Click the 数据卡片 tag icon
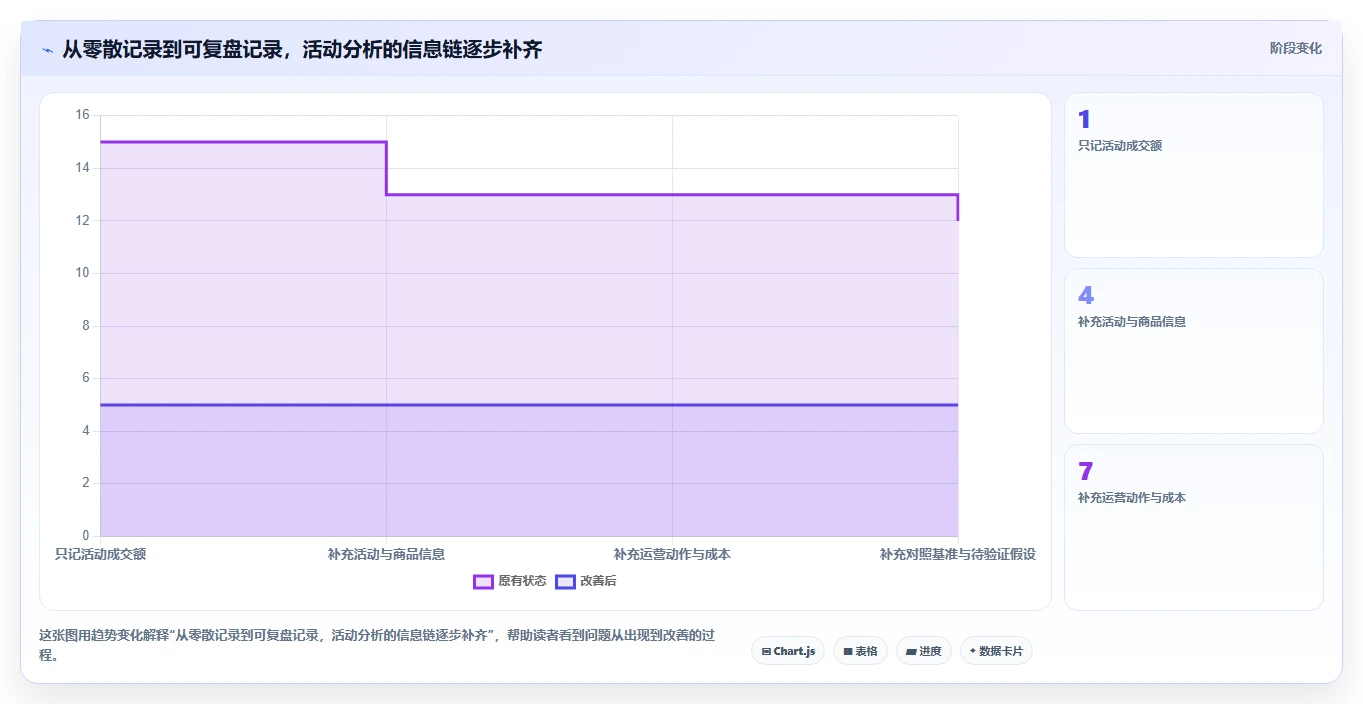The image size is (1363, 704). (x=973, y=652)
